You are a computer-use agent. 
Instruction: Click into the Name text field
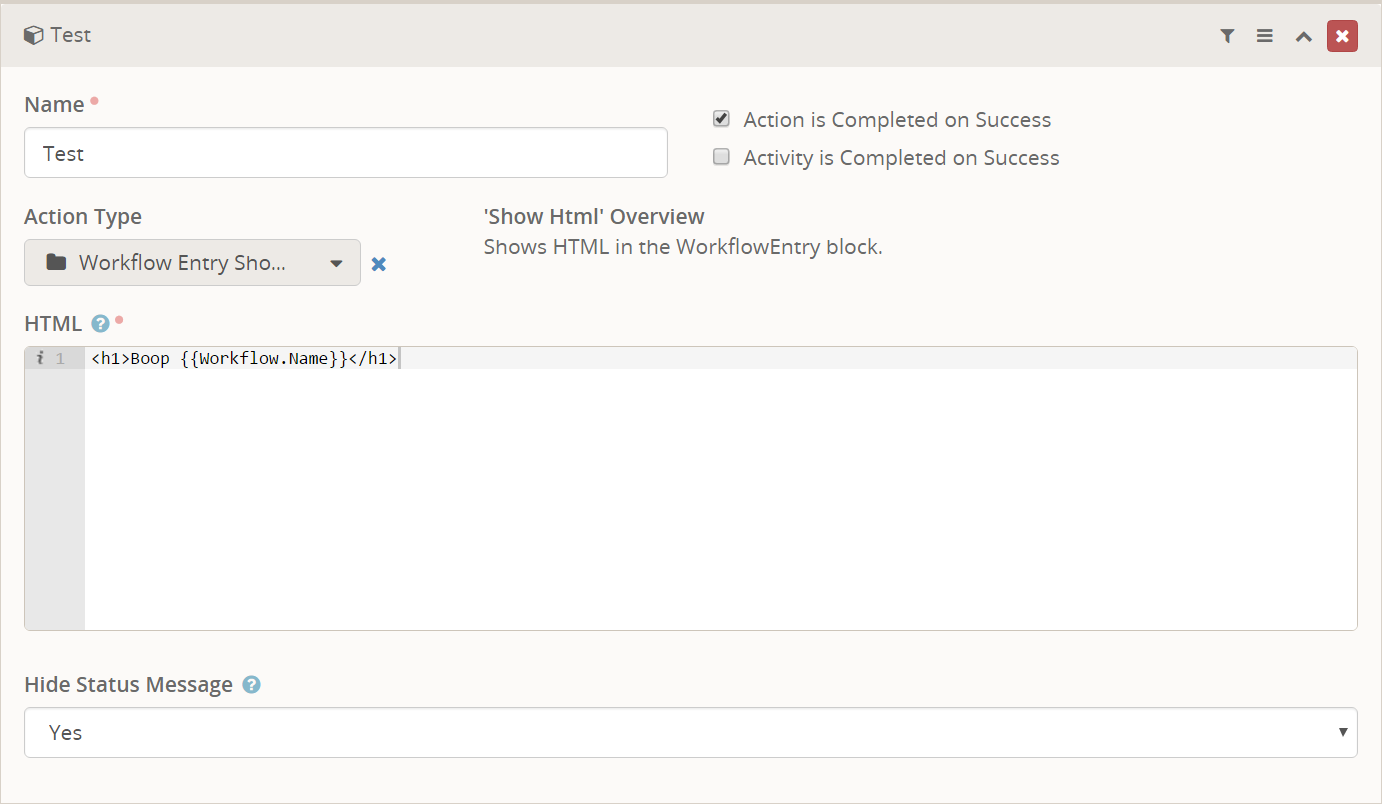pos(345,153)
